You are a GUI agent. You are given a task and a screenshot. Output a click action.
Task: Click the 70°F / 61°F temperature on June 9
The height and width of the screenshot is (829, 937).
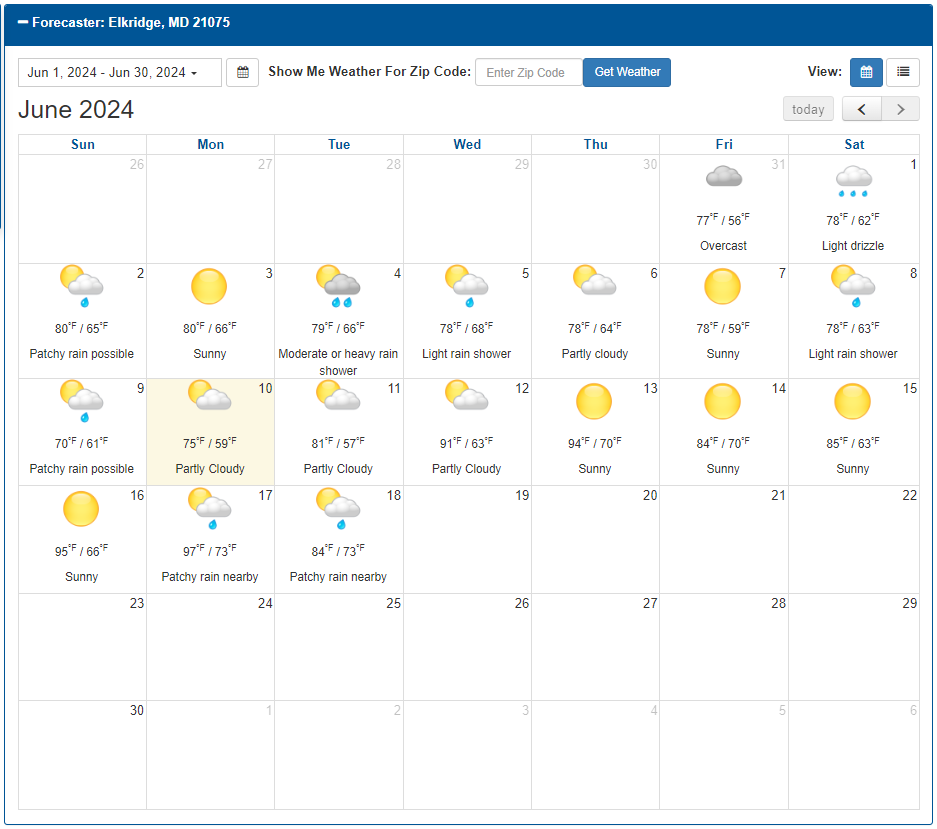pos(81,443)
